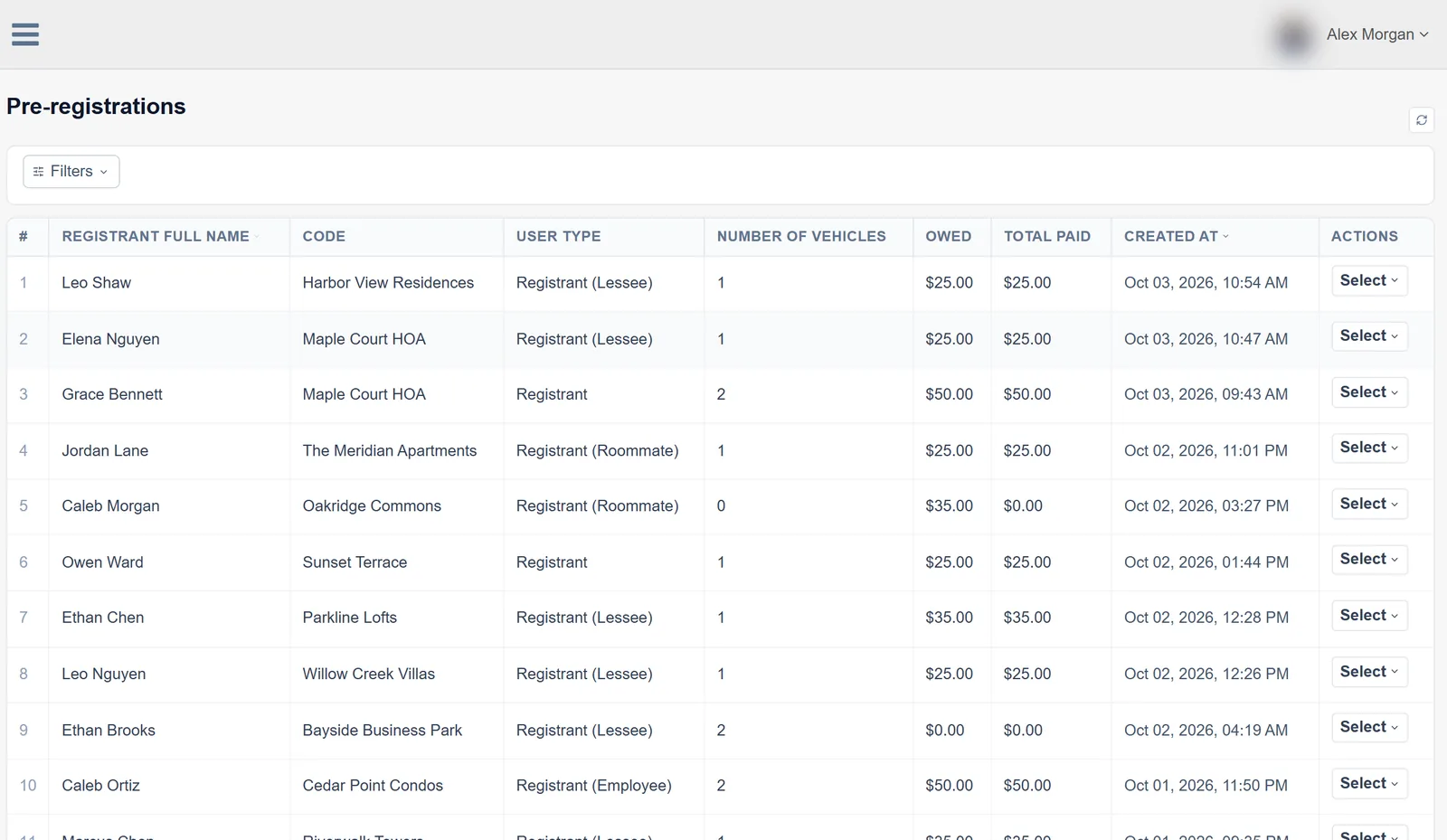Open Select actions for Ethan Brooks
Screen dimensions: 1447x840
tap(1369, 728)
